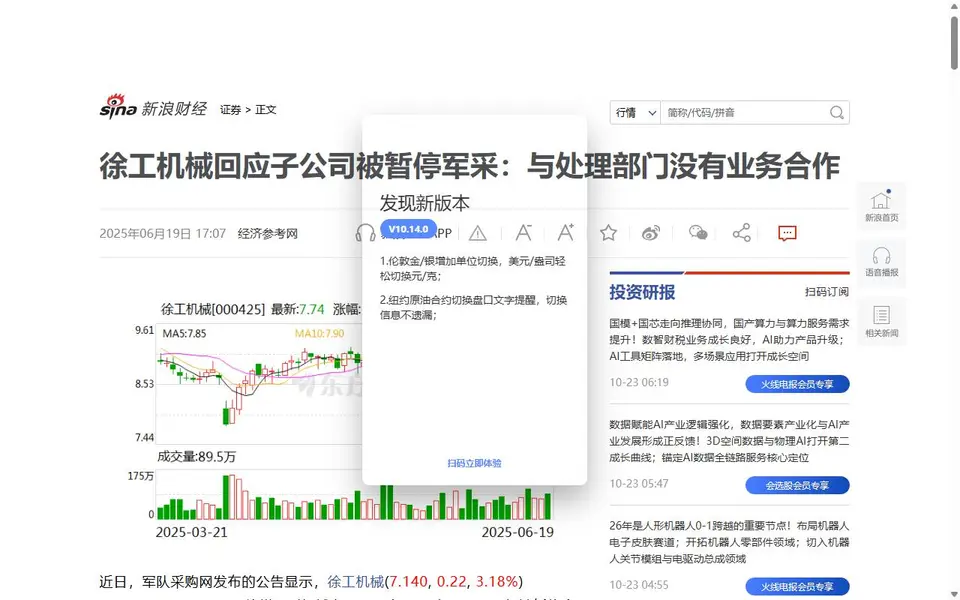960x600 pixels.
Task: Increase font size with A+ icon
Action: (566, 233)
